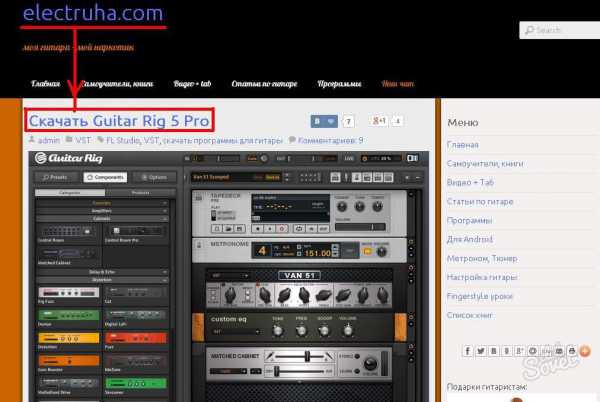The width and height of the screenshot is (600, 402).
Task: Select the Control Room Pro component thumbnail
Action: (135, 233)
